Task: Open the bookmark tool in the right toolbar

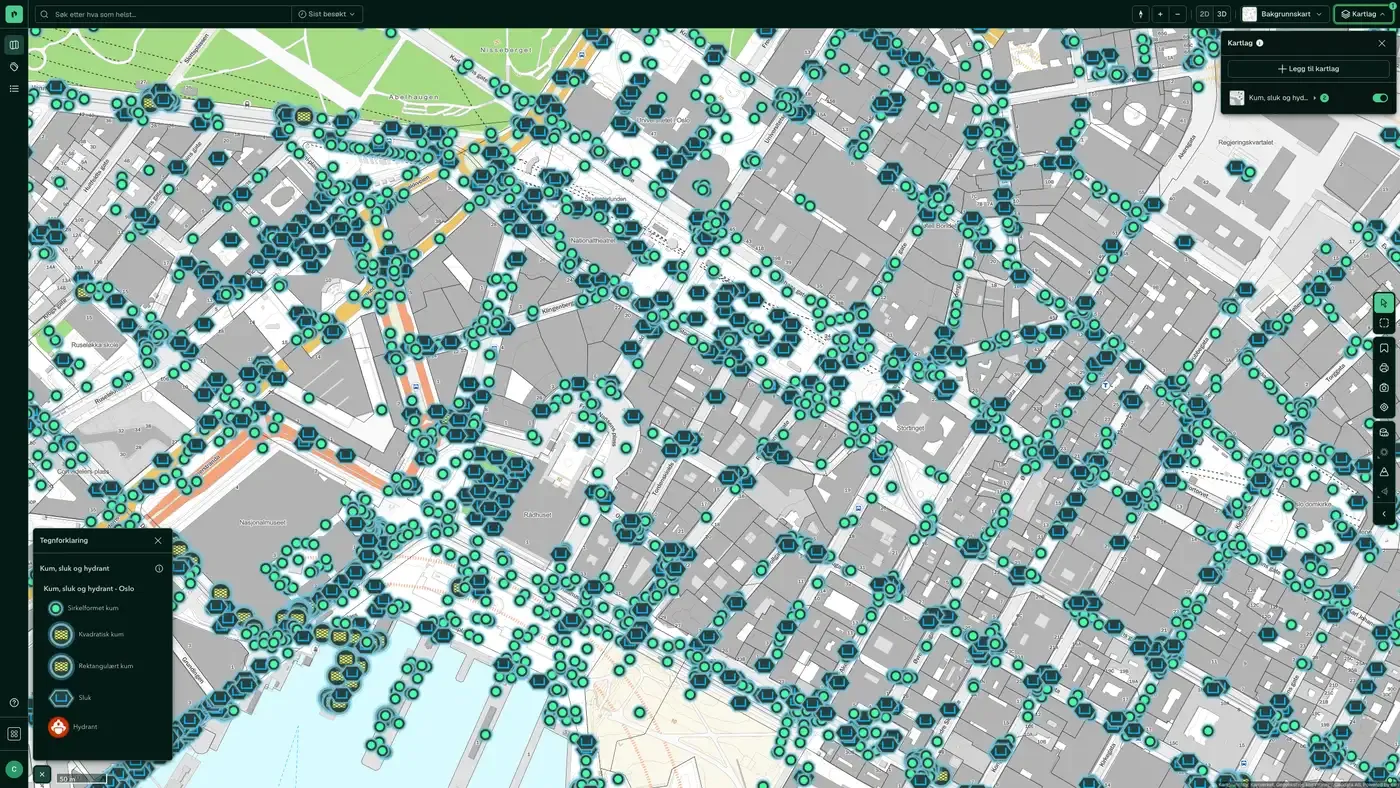Action: pos(1384,348)
